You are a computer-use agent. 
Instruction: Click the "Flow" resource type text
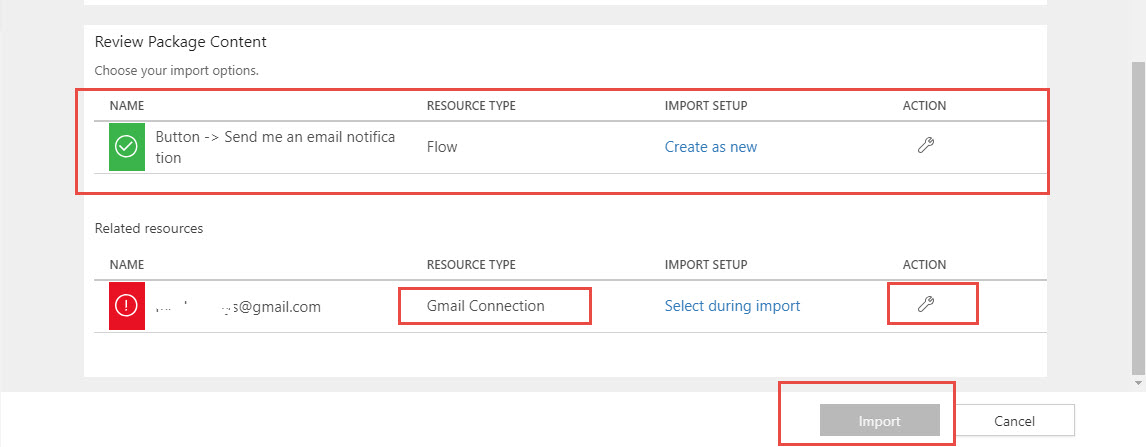tap(442, 147)
